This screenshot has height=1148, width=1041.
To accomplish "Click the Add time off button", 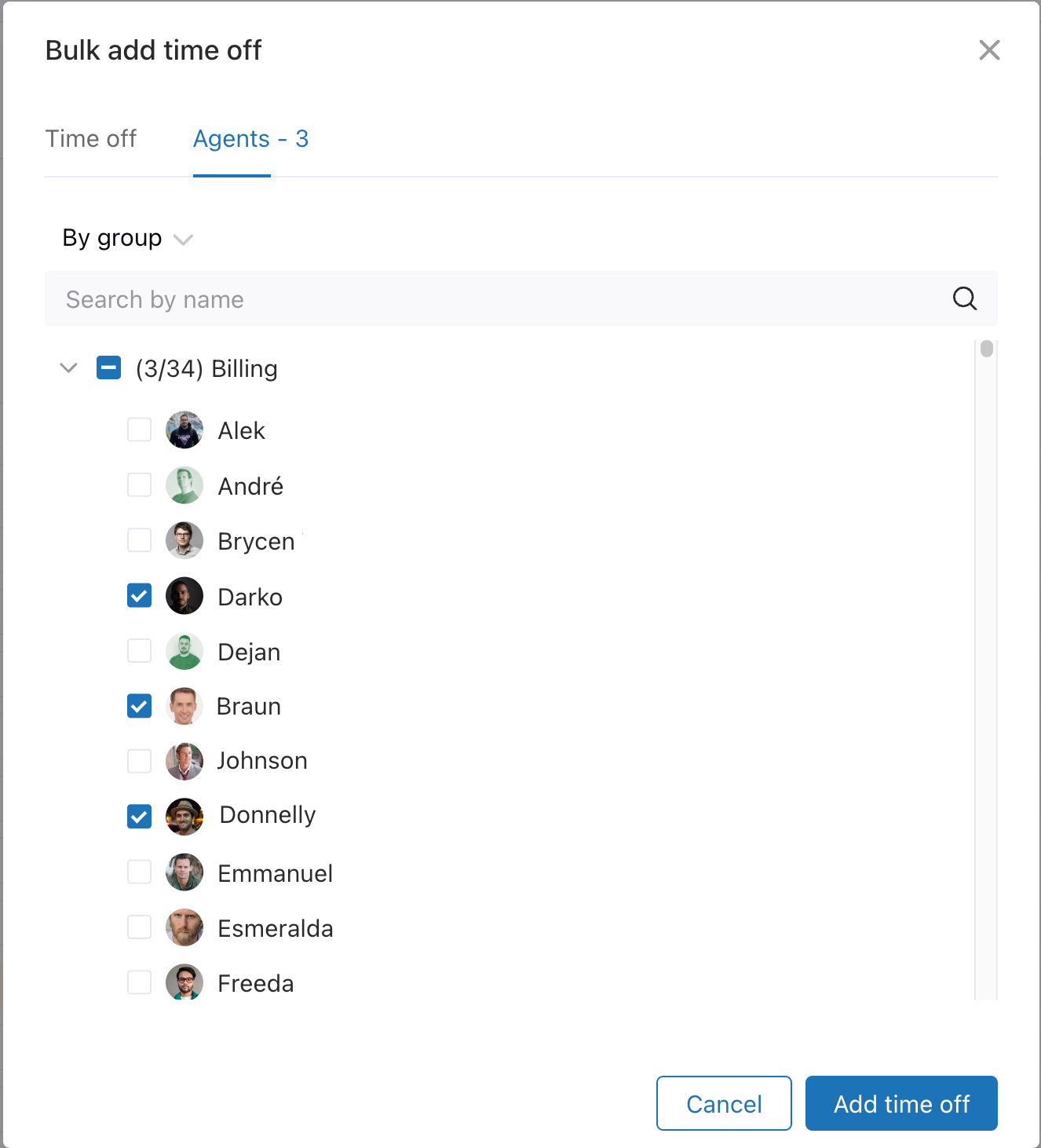I will click(900, 1103).
